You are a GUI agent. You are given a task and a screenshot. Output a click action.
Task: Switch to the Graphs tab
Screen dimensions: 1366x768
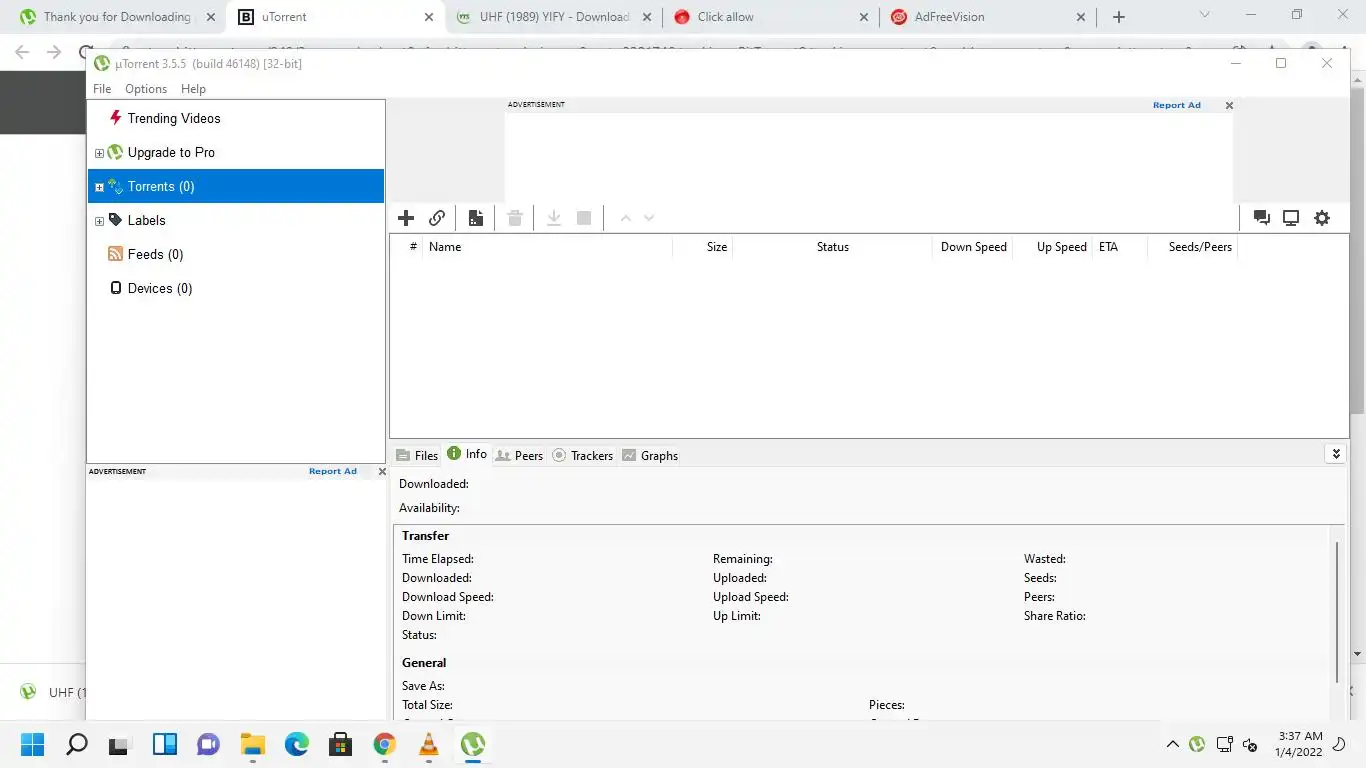[x=650, y=455]
